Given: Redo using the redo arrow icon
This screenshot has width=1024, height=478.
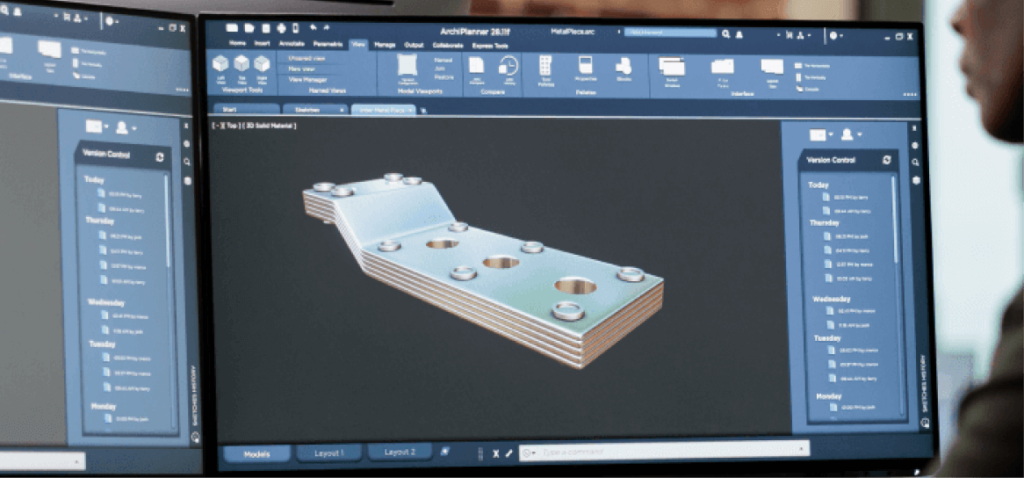Looking at the screenshot, I should pos(327,27).
